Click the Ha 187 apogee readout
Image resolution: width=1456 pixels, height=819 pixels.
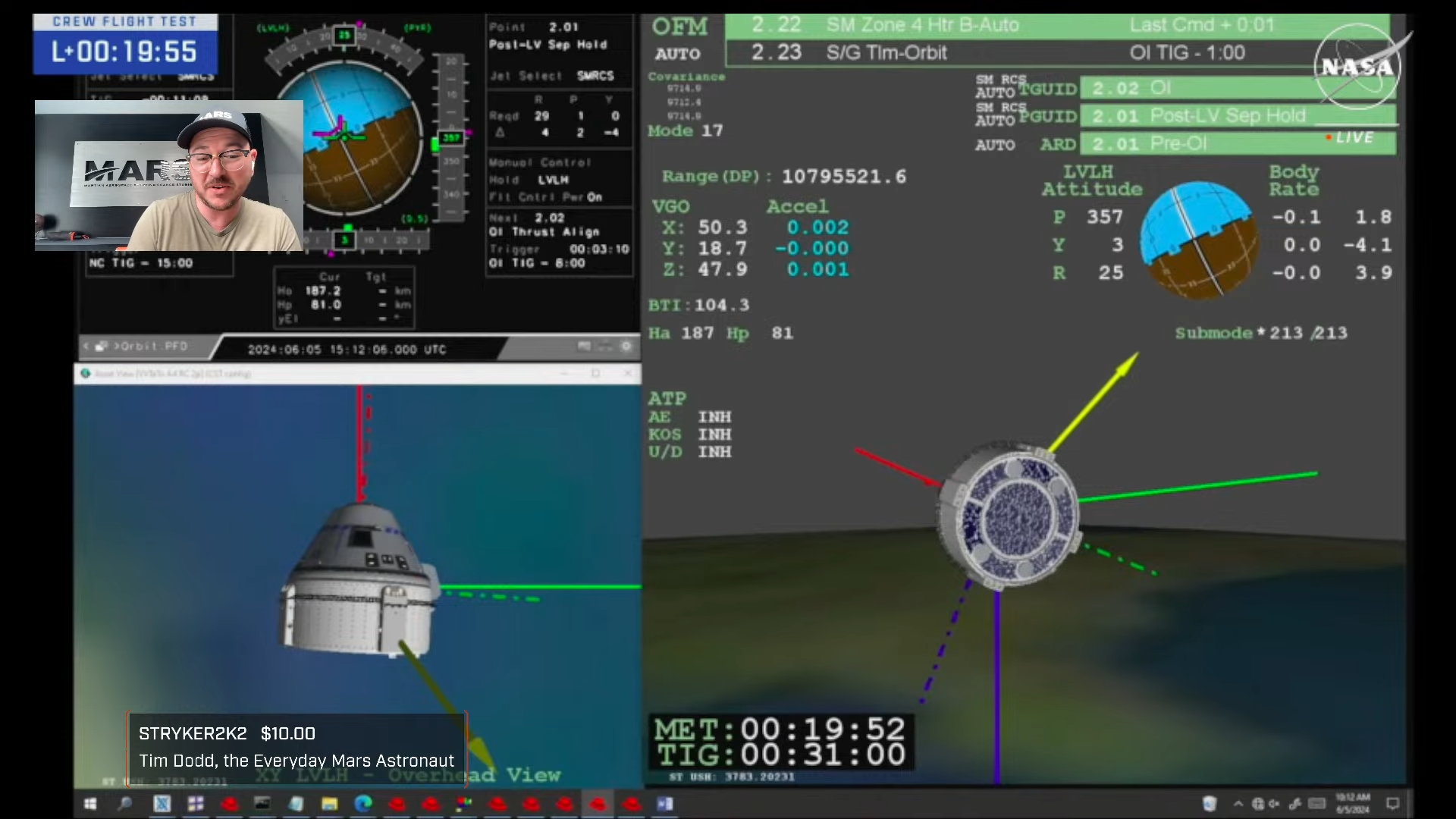point(681,333)
